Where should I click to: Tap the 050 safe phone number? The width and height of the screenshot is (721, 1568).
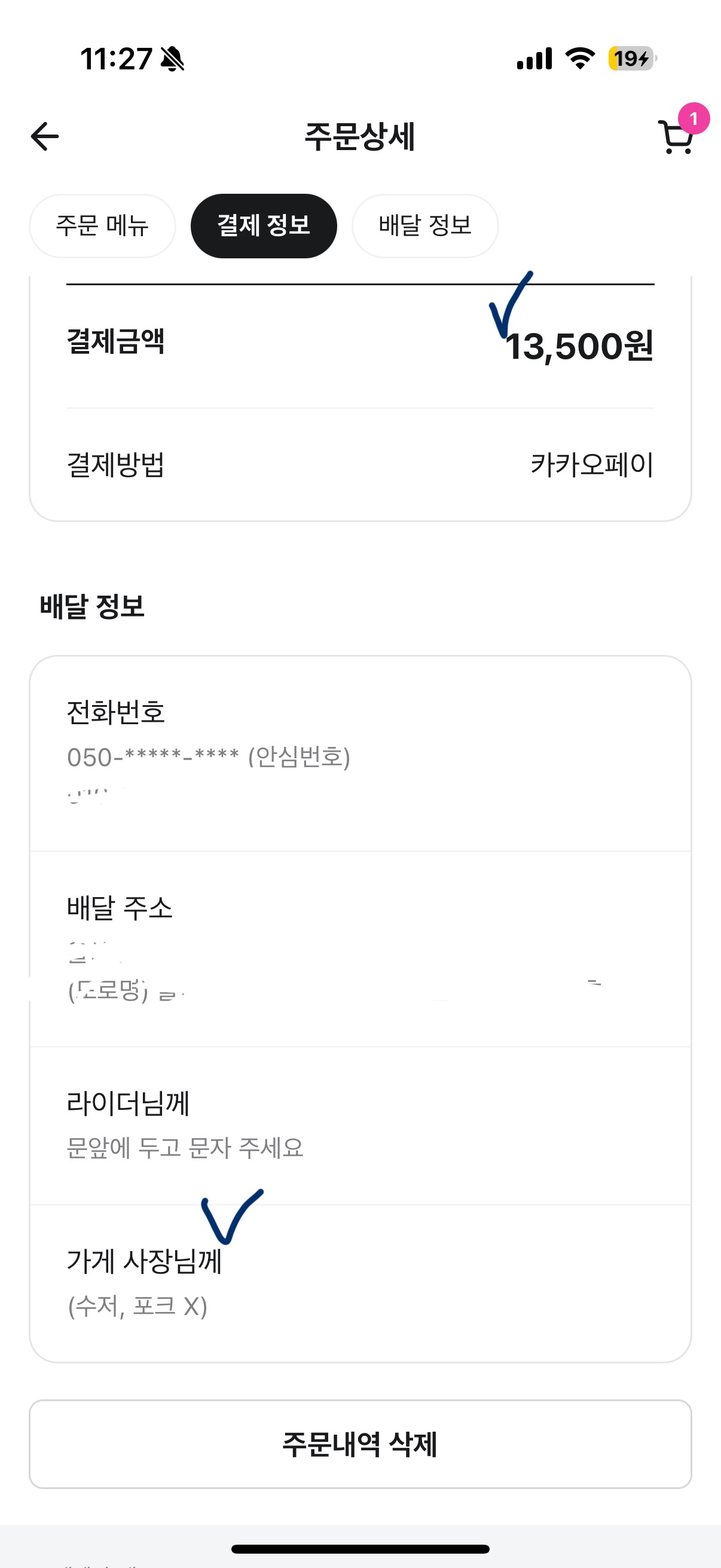point(208,758)
